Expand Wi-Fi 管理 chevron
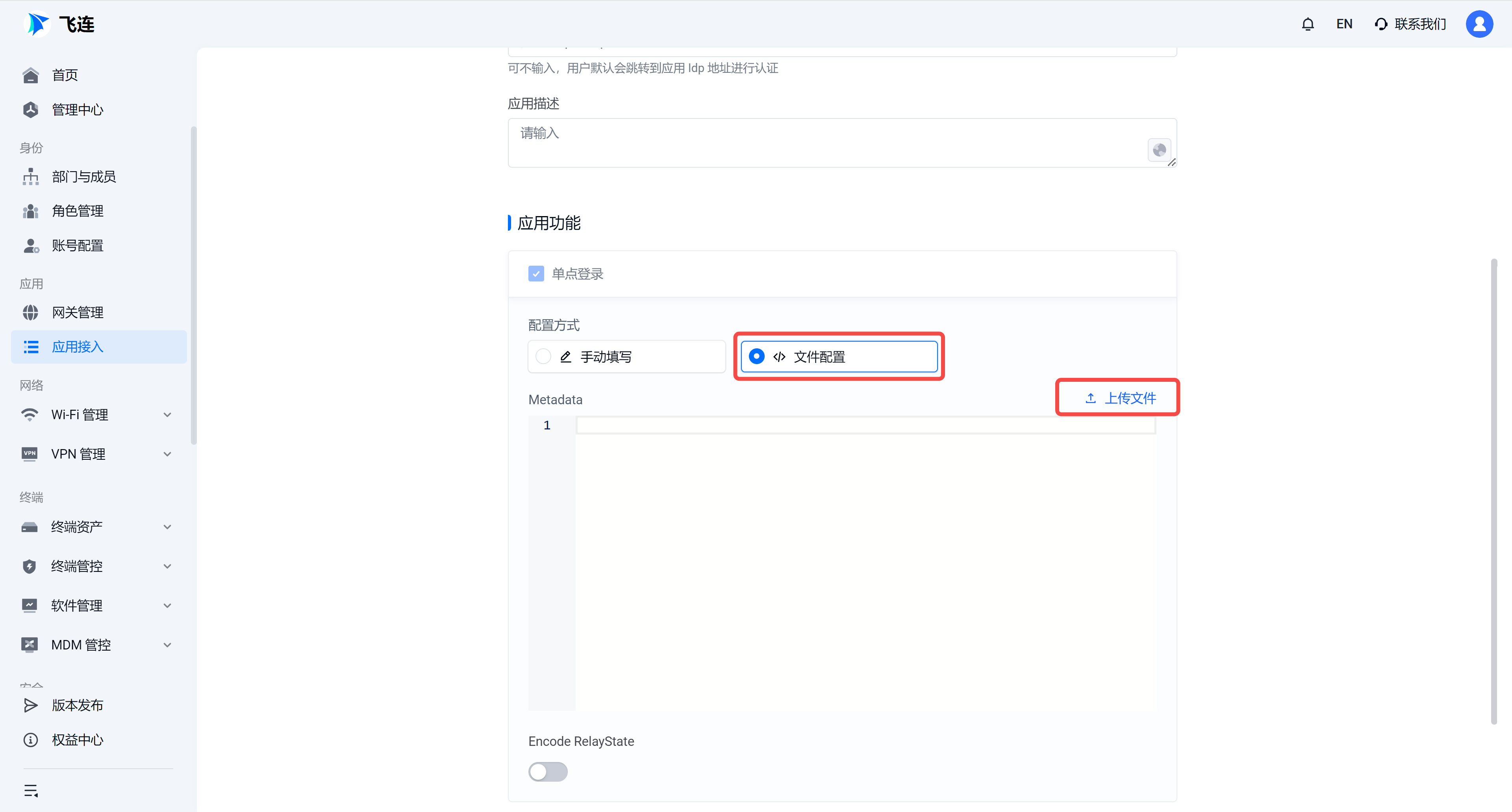 pos(167,415)
